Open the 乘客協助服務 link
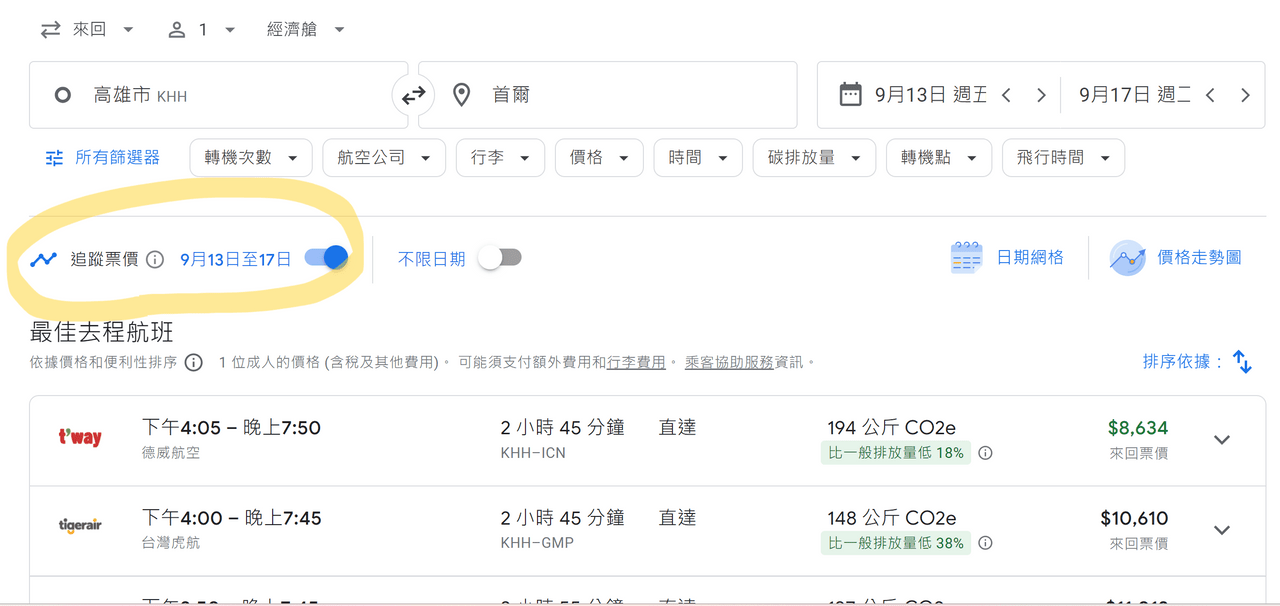Screen dimensions: 1280x606 [x=729, y=362]
